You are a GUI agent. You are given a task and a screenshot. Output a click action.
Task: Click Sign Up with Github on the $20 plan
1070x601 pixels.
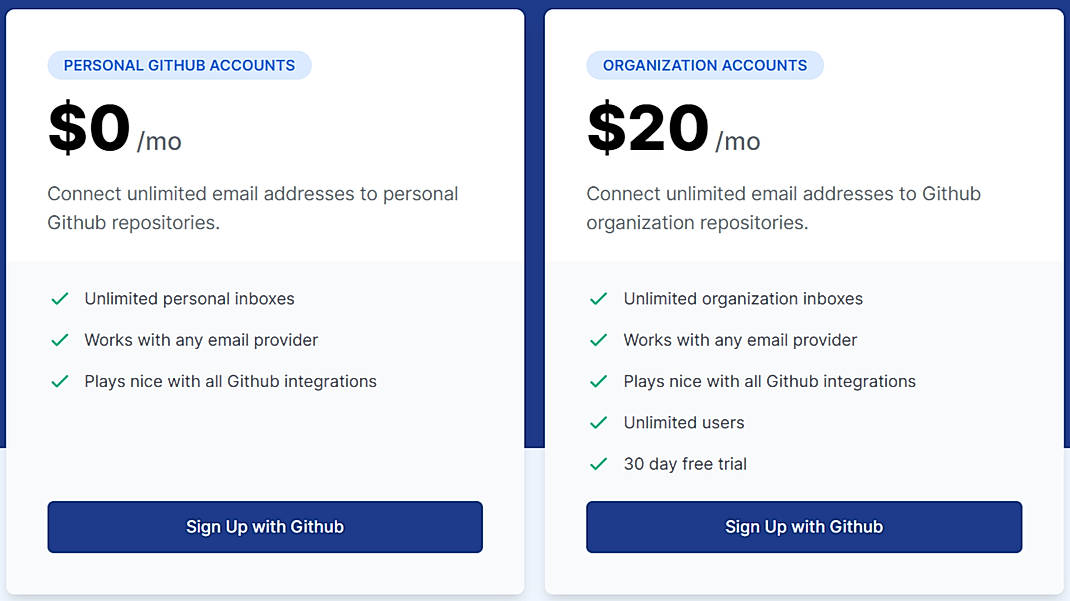tap(803, 527)
